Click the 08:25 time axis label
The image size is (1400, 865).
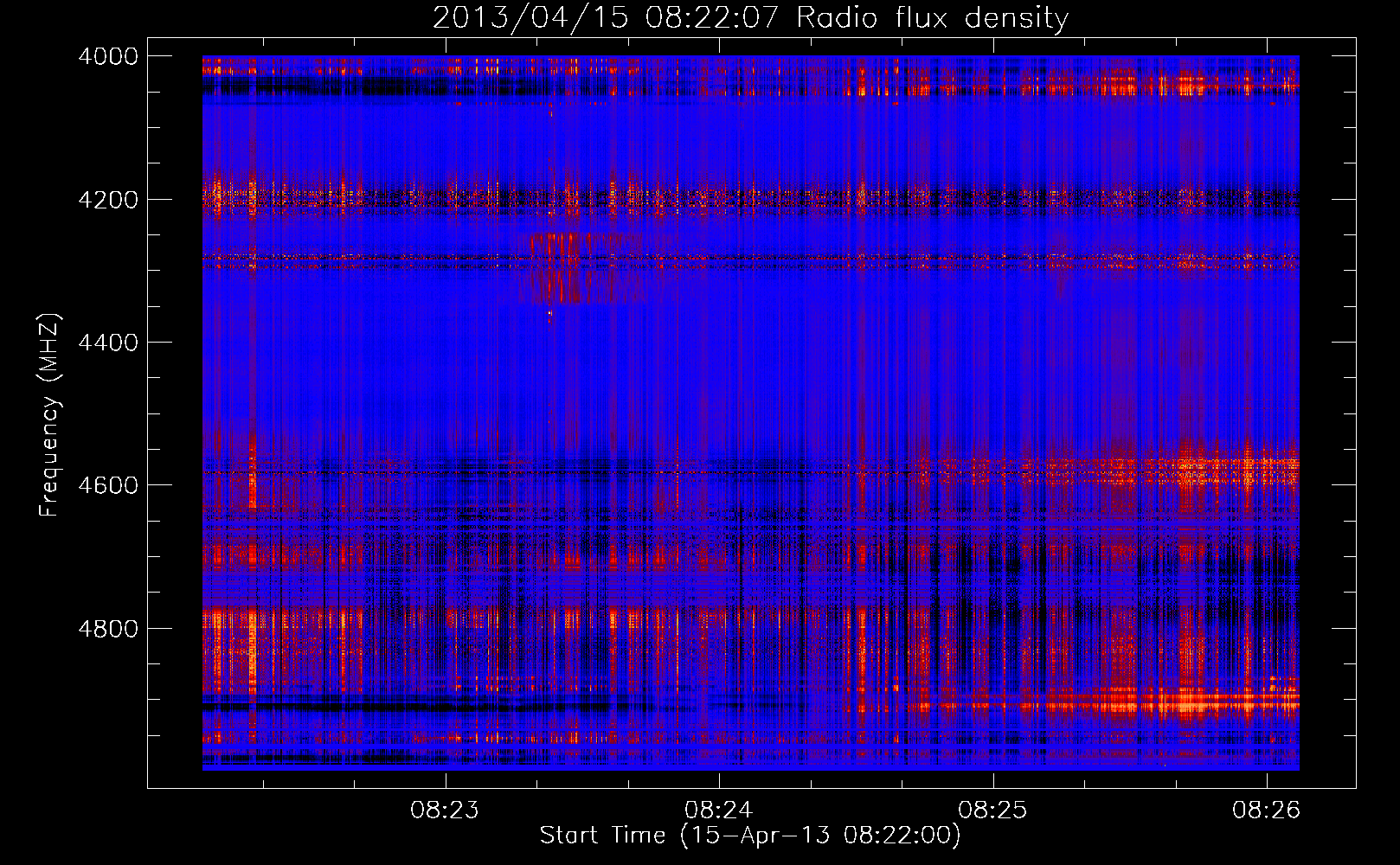(992, 811)
